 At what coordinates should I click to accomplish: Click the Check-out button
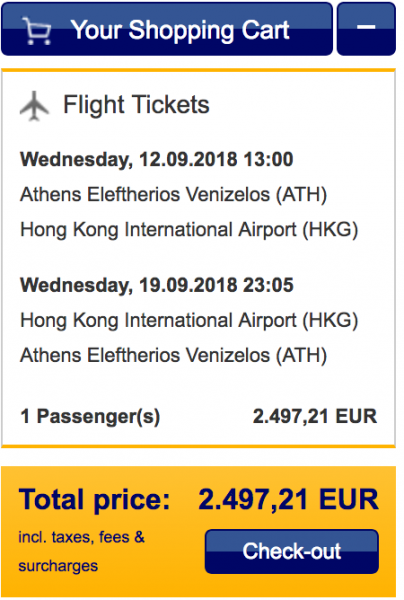(x=292, y=551)
